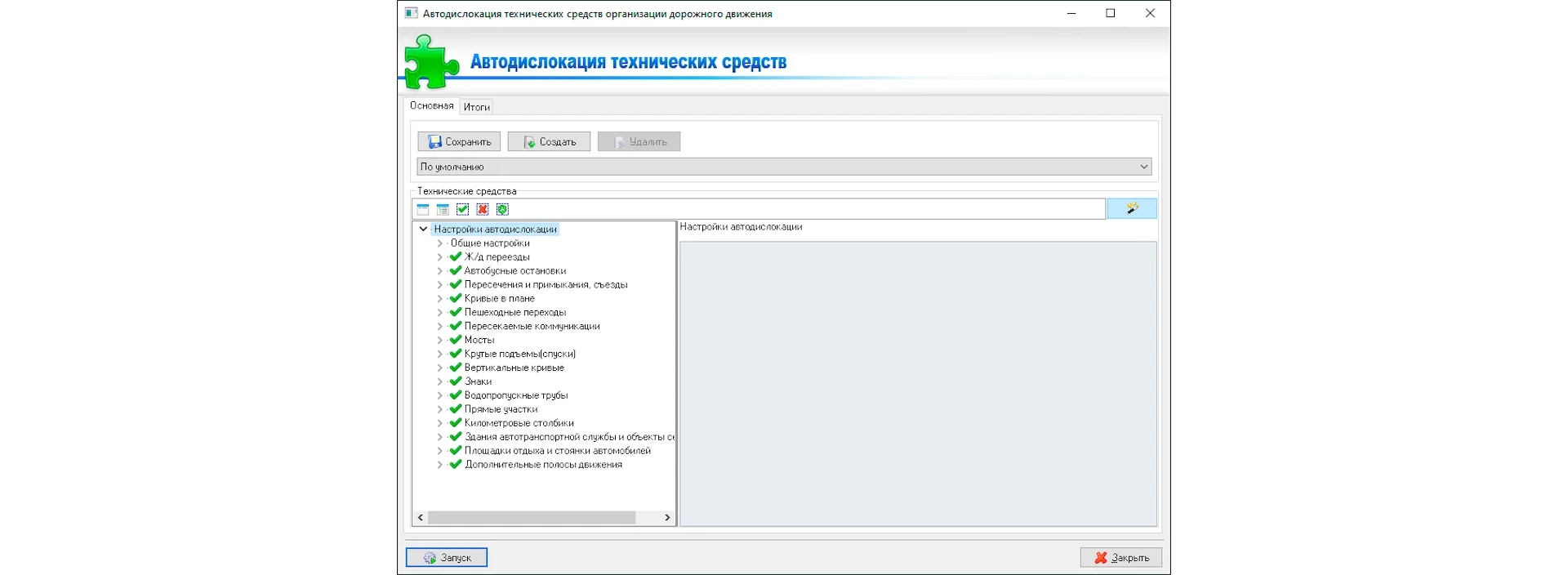Screen dimensions: 1568x575
Task: Select the Основная tab
Action: 431,106
